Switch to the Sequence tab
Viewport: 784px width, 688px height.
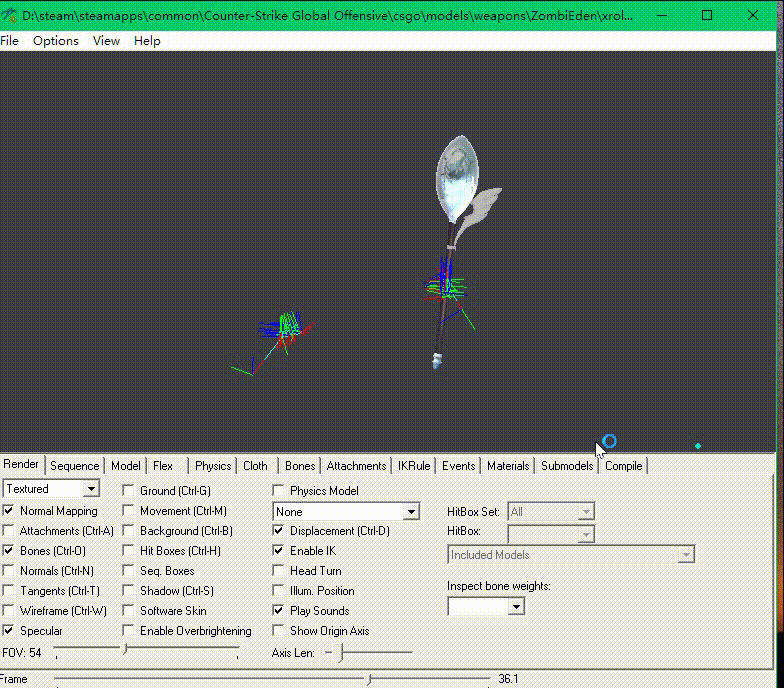(x=74, y=466)
